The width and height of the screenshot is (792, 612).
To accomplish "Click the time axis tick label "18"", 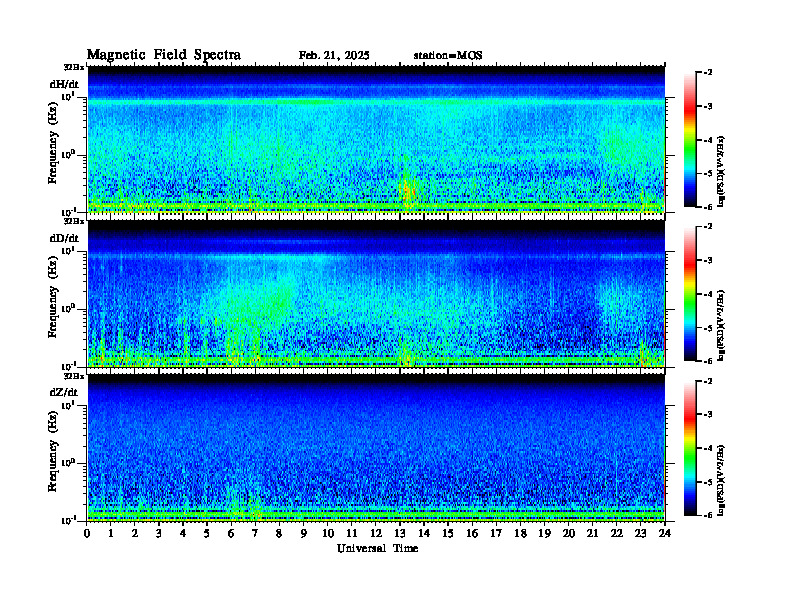I will tap(520, 533).
